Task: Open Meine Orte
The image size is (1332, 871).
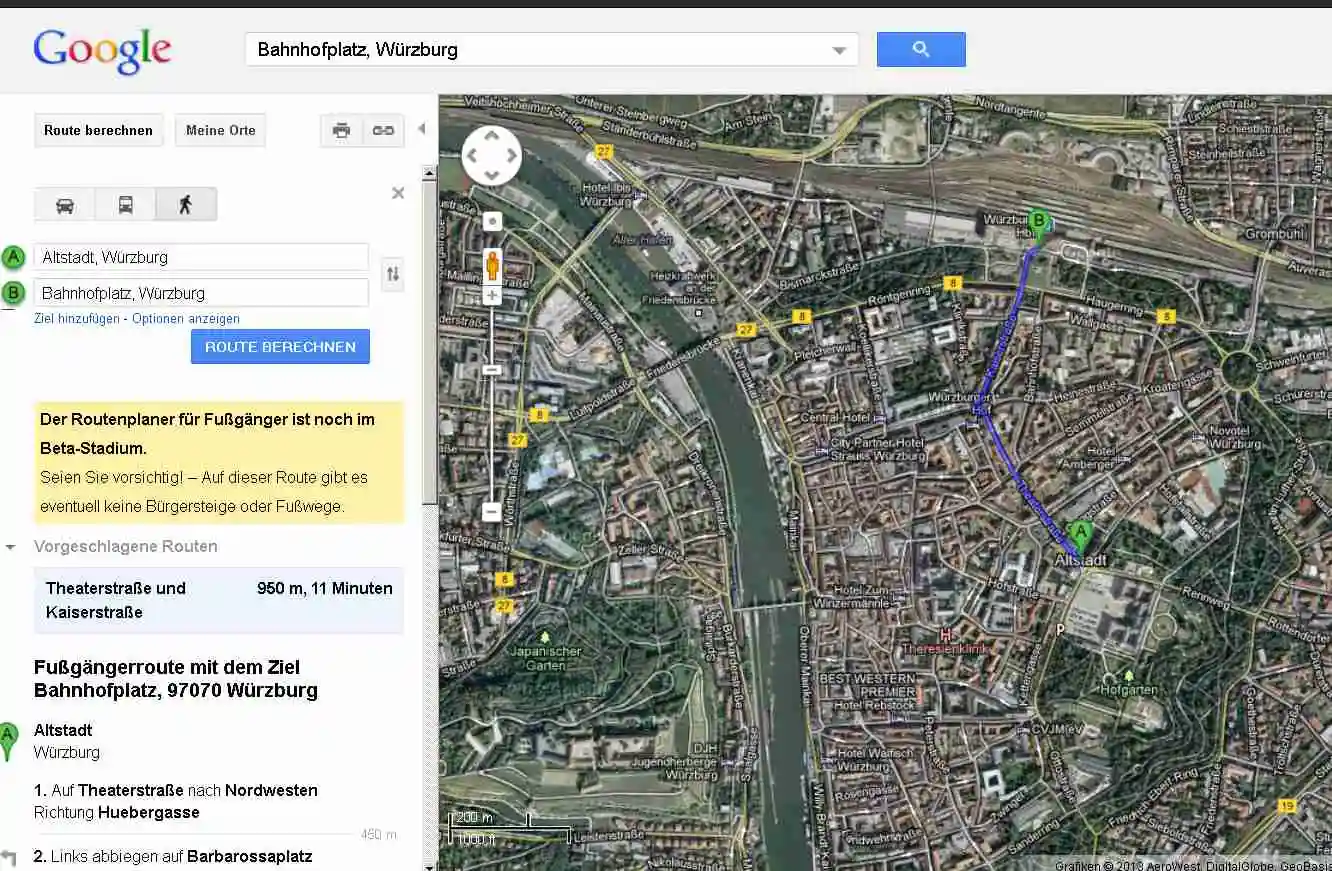Action: pyautogui.click(x=220, y=130)
